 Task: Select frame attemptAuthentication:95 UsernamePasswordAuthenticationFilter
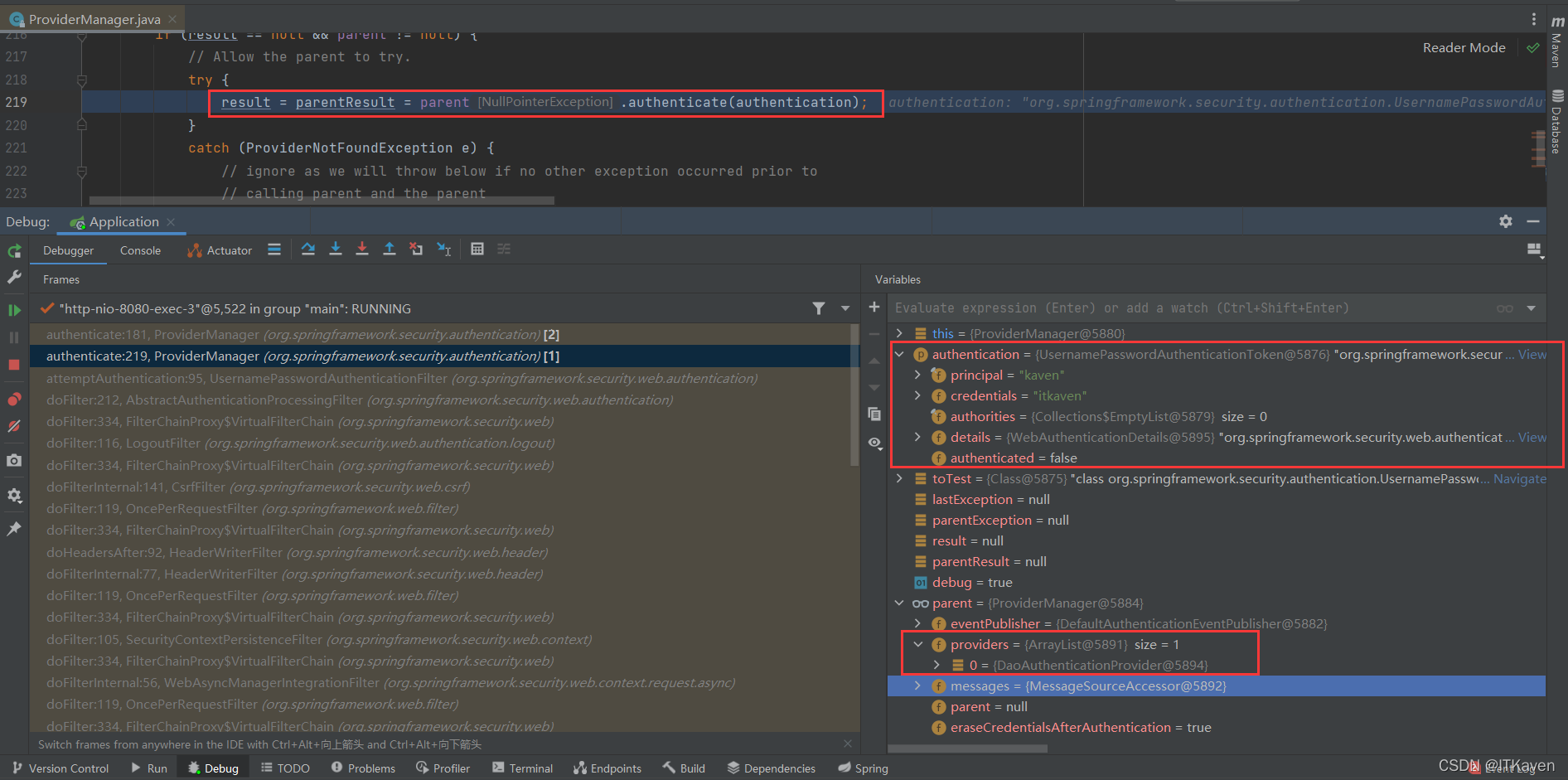[442, 378]
